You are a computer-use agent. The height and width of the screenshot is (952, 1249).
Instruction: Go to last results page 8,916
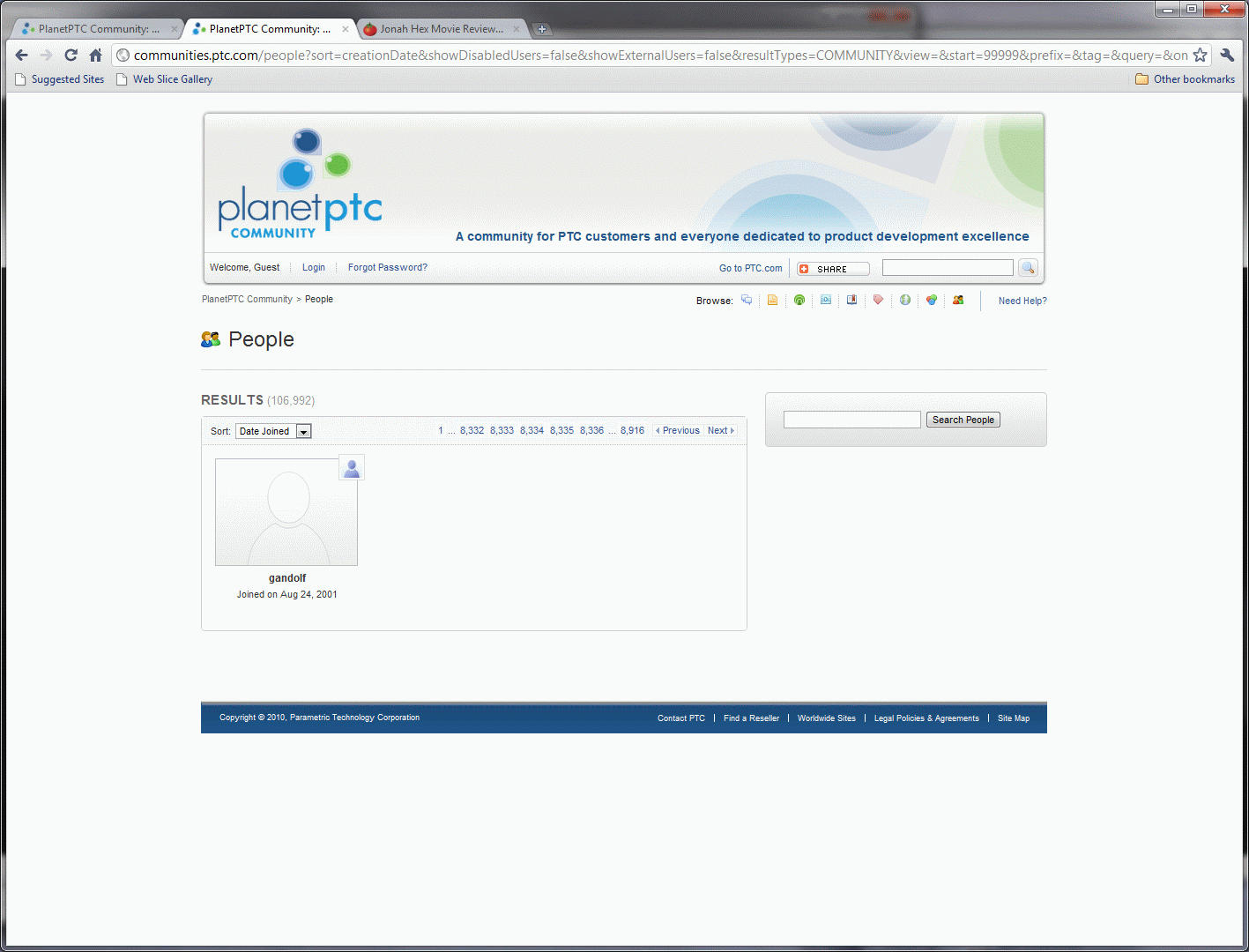click(x=632, y=430)
